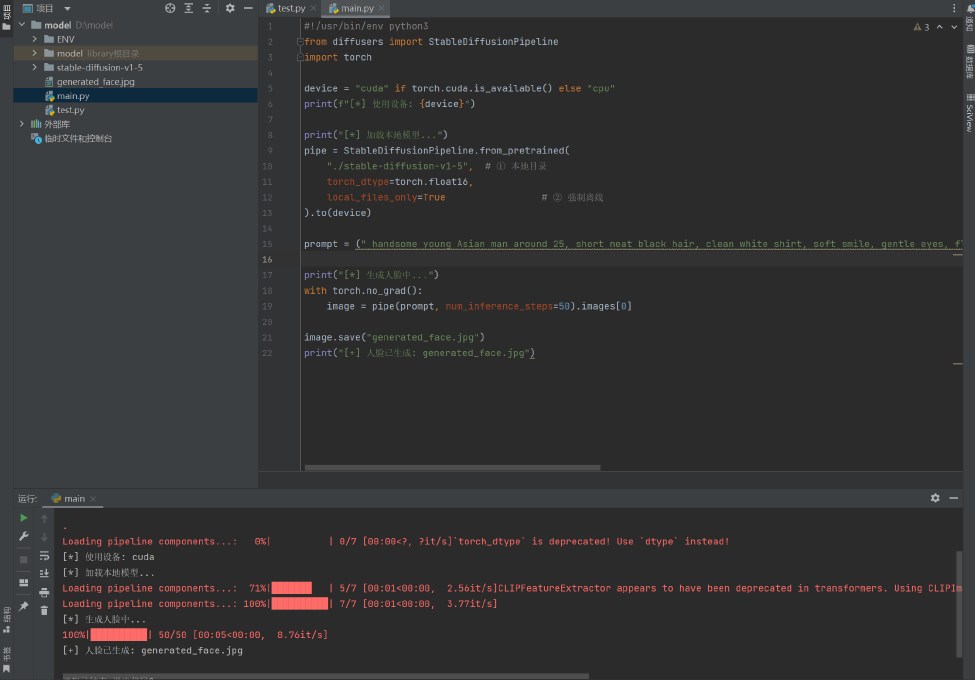Go to next highlighted problem arrow
Screen dimensions: 975x680
pyautogui.click(x=954, y=27)
